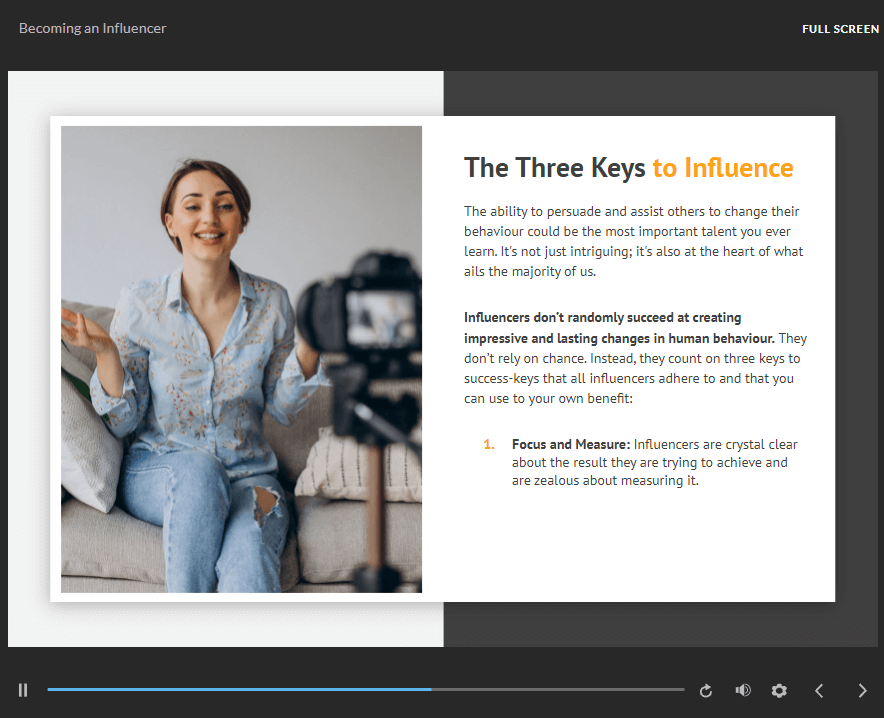Screen dimensions: 884x718
Task: Open the settings gear menu
Action: pyautogui.click(x=779, y=691)
